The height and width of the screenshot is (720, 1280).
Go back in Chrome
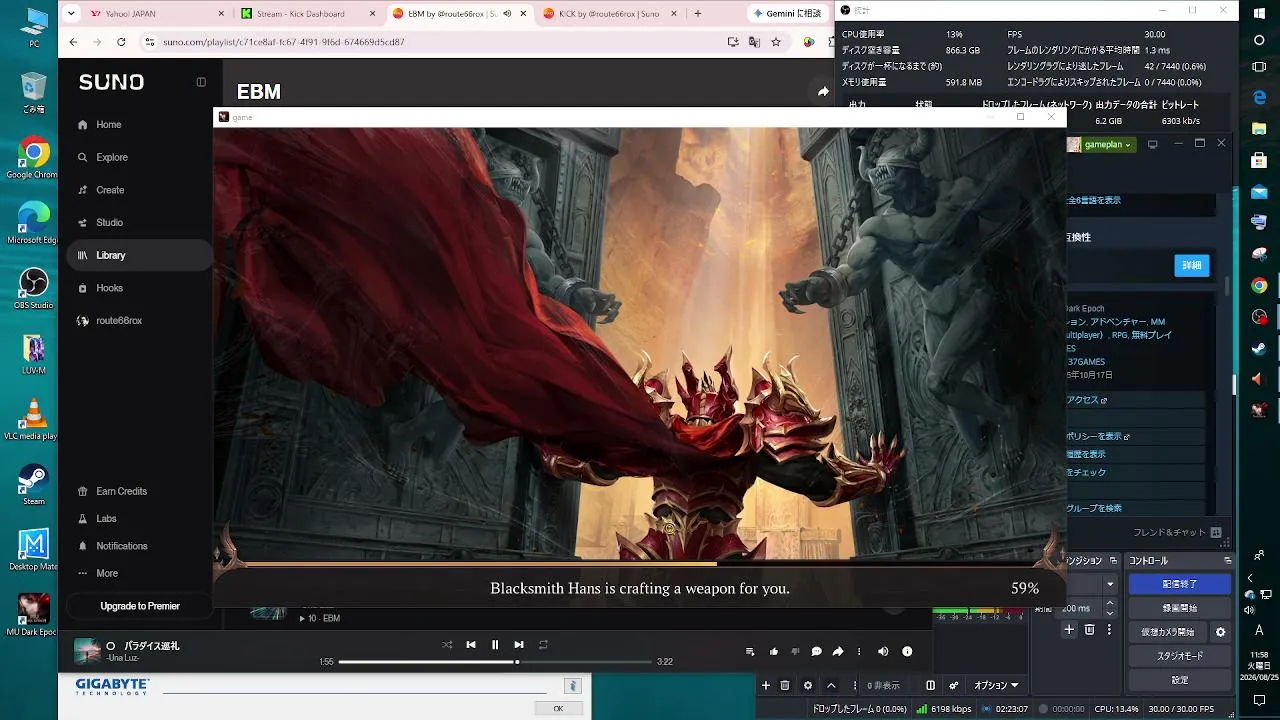click(x=73, y=42)
